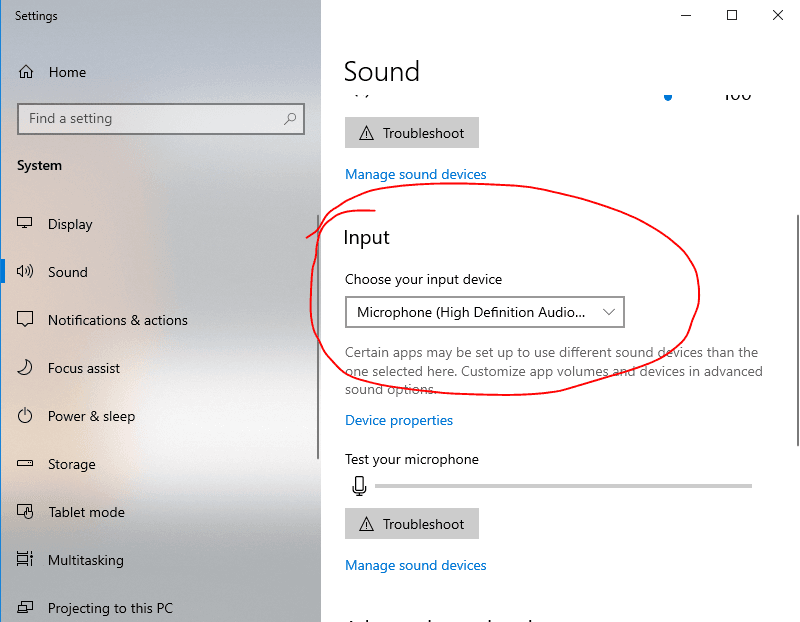800x622 pixels.
Task: Open Projecting to this PC settings
Action: (110, 608)
